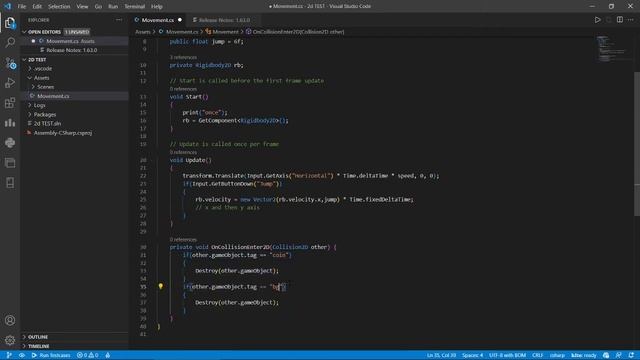The image size is (640, 360).
Task: Click the 3 references CodeLens above rb
Action: pyautogui.click(x=183, y=57)
